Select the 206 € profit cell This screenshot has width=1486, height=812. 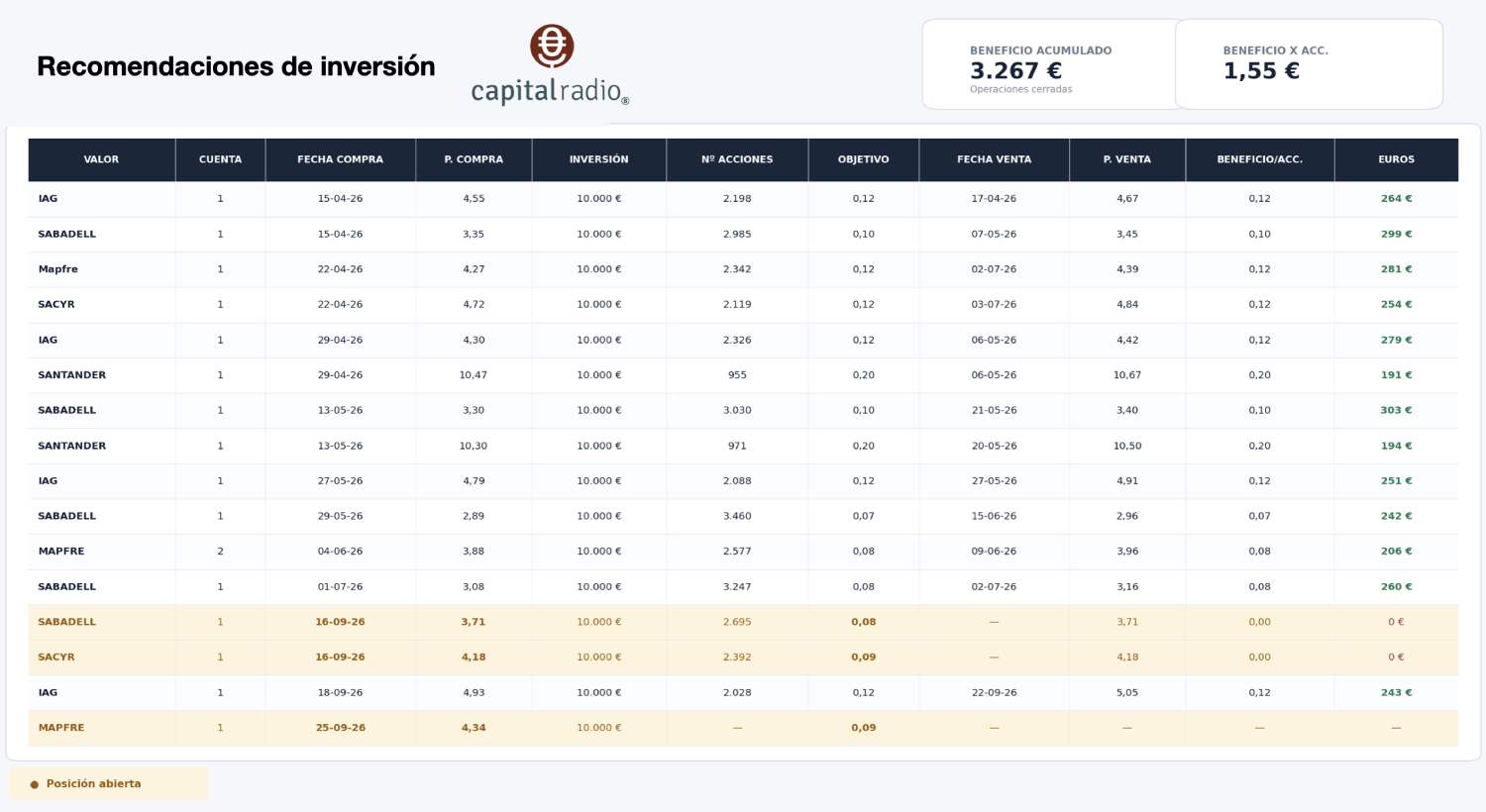coord(1396,552)
